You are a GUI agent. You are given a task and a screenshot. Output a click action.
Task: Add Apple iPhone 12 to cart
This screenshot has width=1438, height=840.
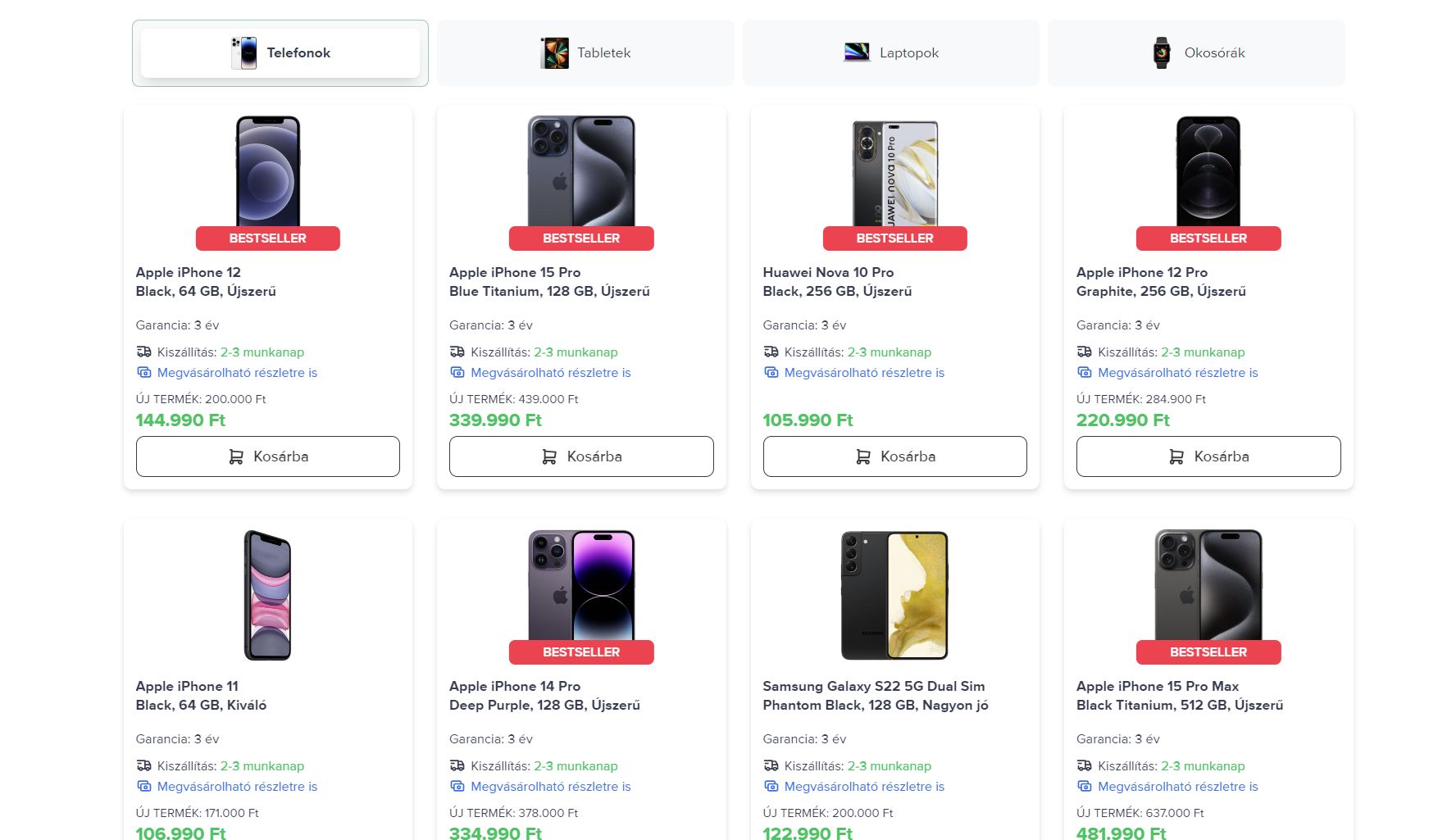coord(268,456)
